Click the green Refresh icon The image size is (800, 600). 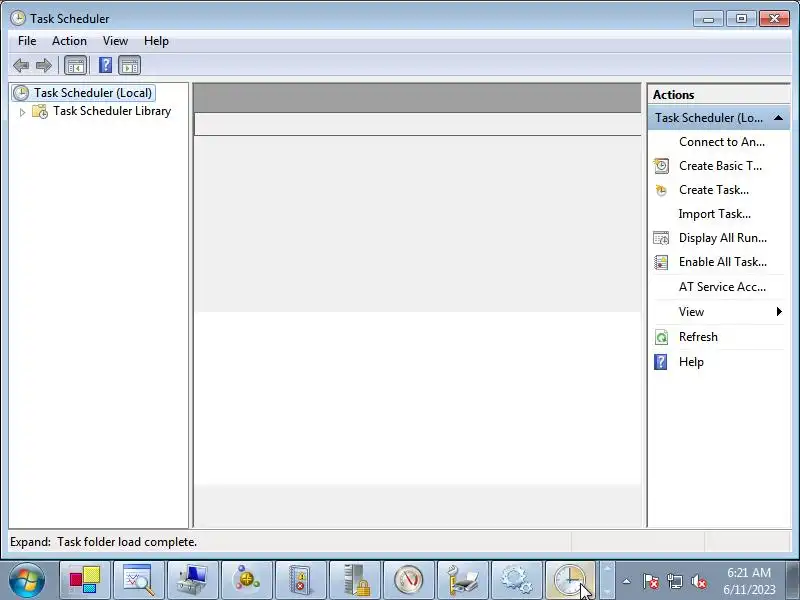661,337
